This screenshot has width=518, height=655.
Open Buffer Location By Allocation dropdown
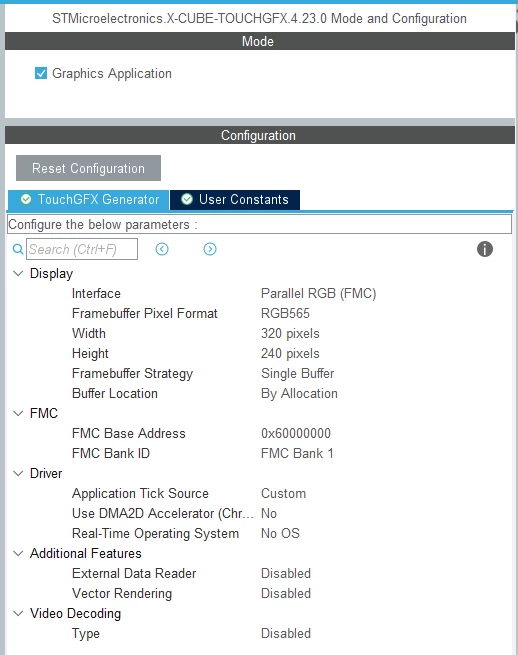pyautogui.click(x=299, y=394)
